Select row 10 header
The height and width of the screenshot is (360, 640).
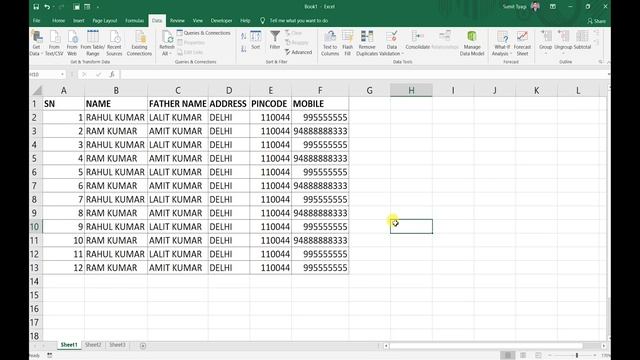point(36,227)
